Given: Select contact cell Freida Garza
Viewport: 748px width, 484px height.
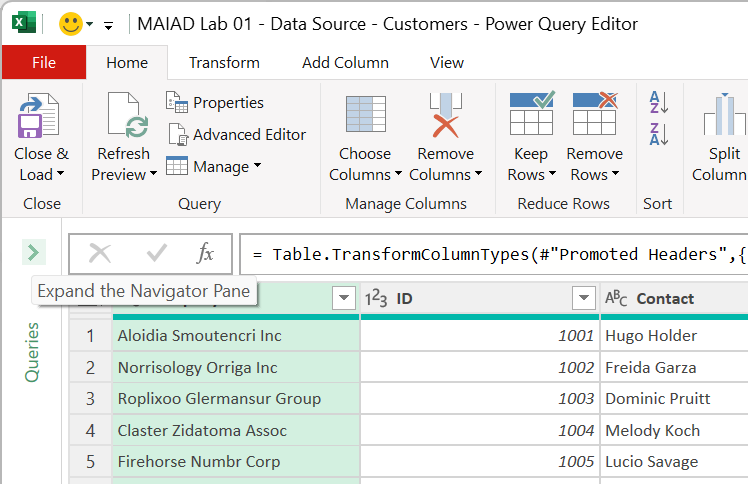Looking at the screenshot, I should (674, 368).
